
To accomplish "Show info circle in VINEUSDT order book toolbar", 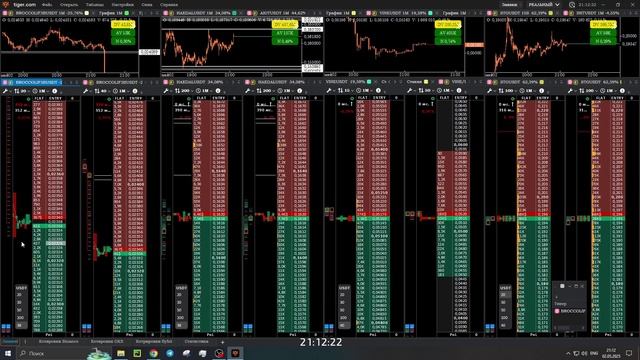I will pos(378,91).
